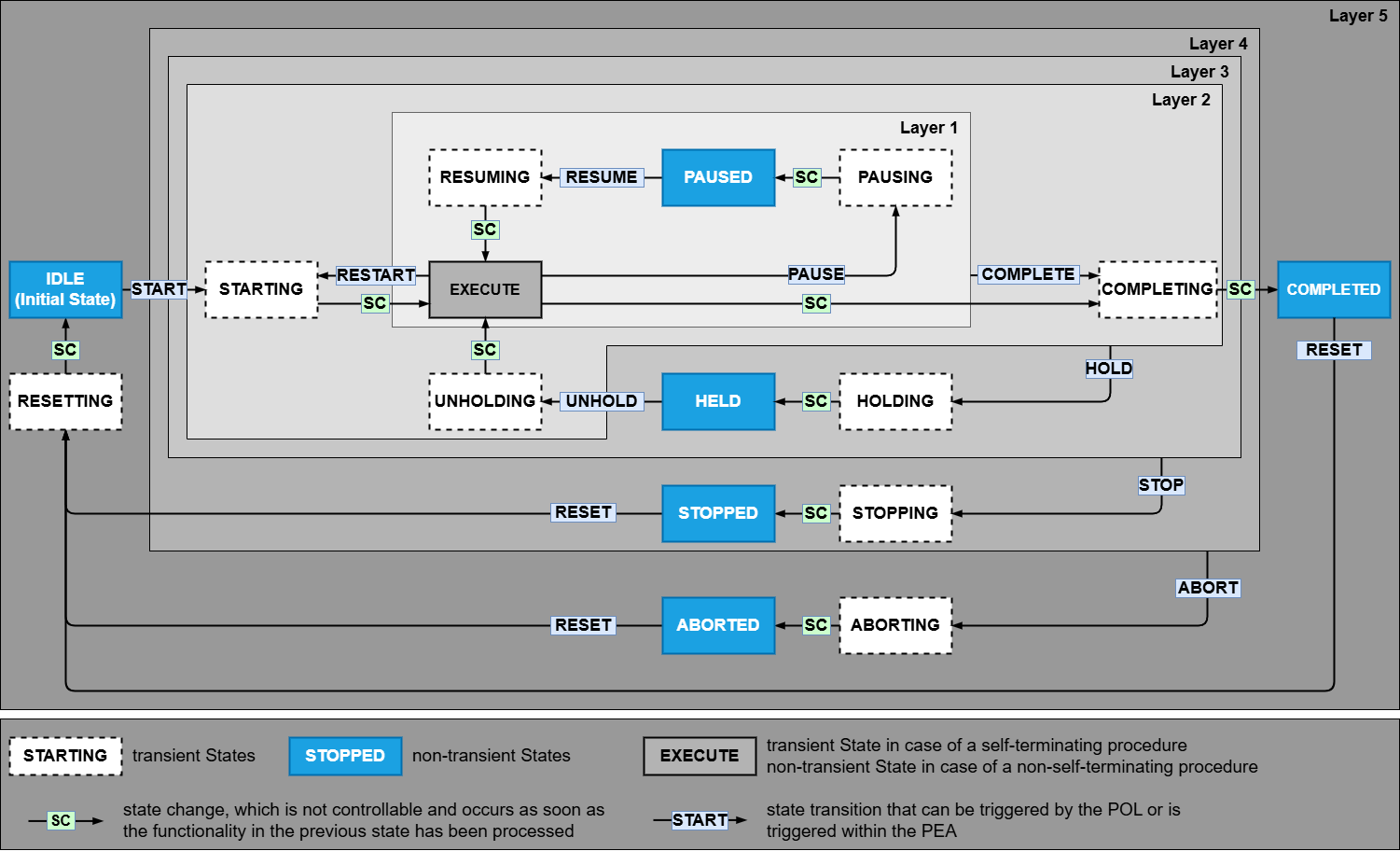Click the COMPLETED state box

click(1333, 289)
